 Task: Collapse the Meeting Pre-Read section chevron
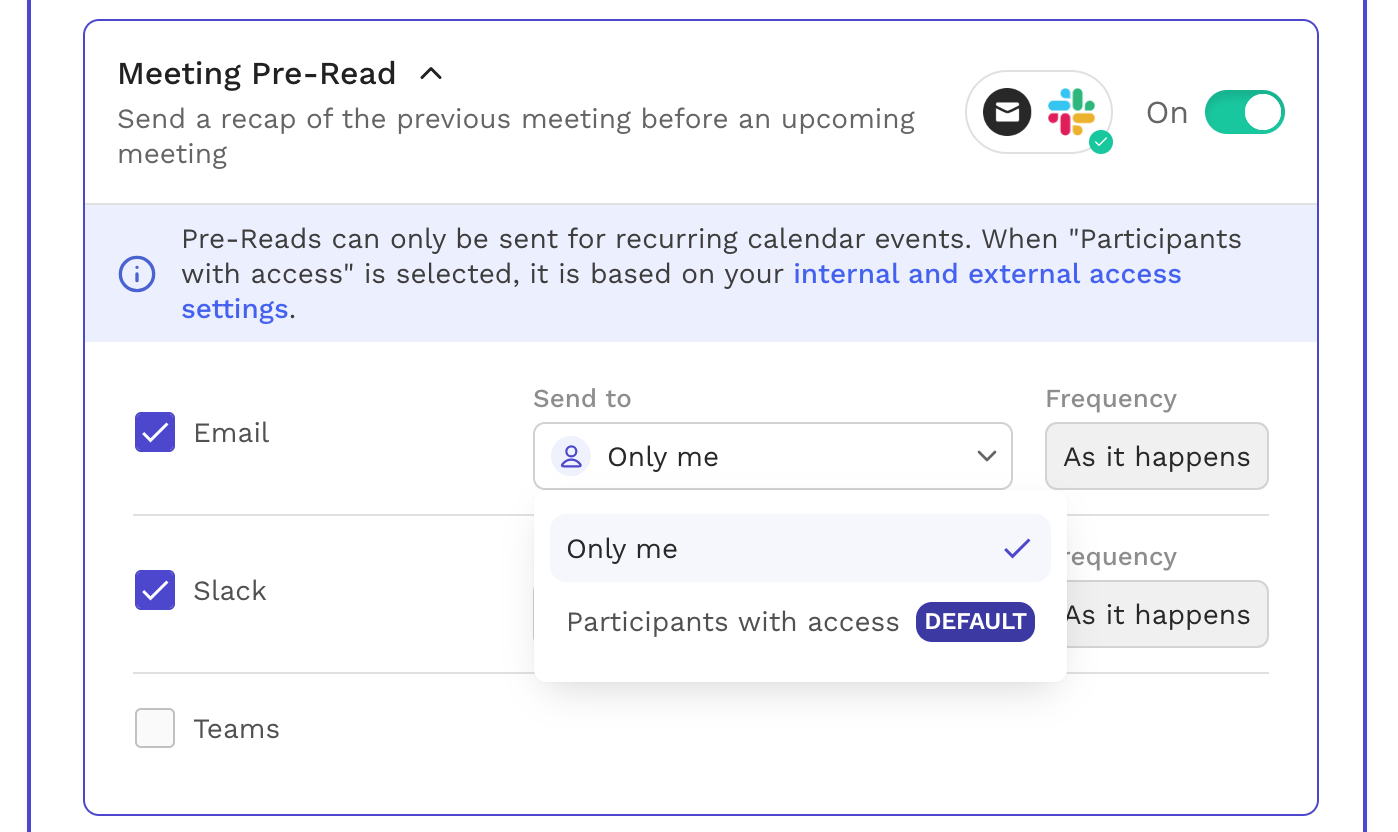click(431, 73)
